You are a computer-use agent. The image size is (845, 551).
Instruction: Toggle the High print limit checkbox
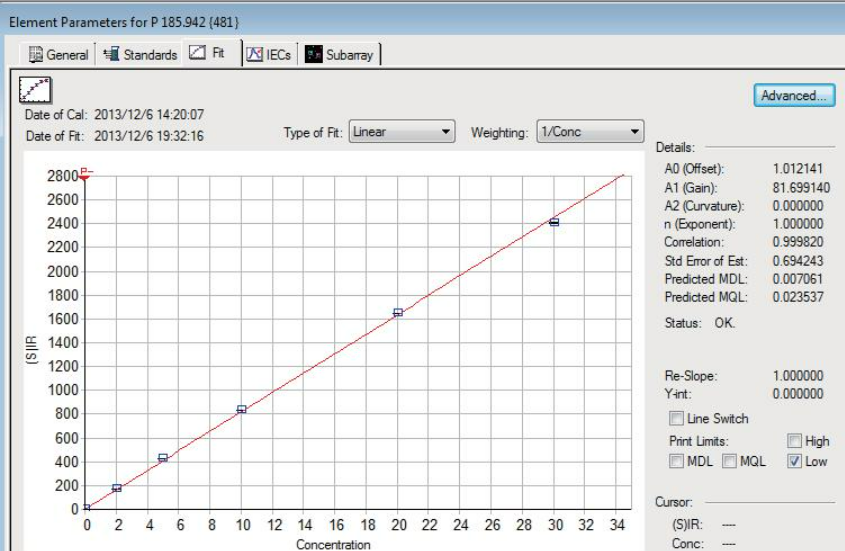[794, 440]
